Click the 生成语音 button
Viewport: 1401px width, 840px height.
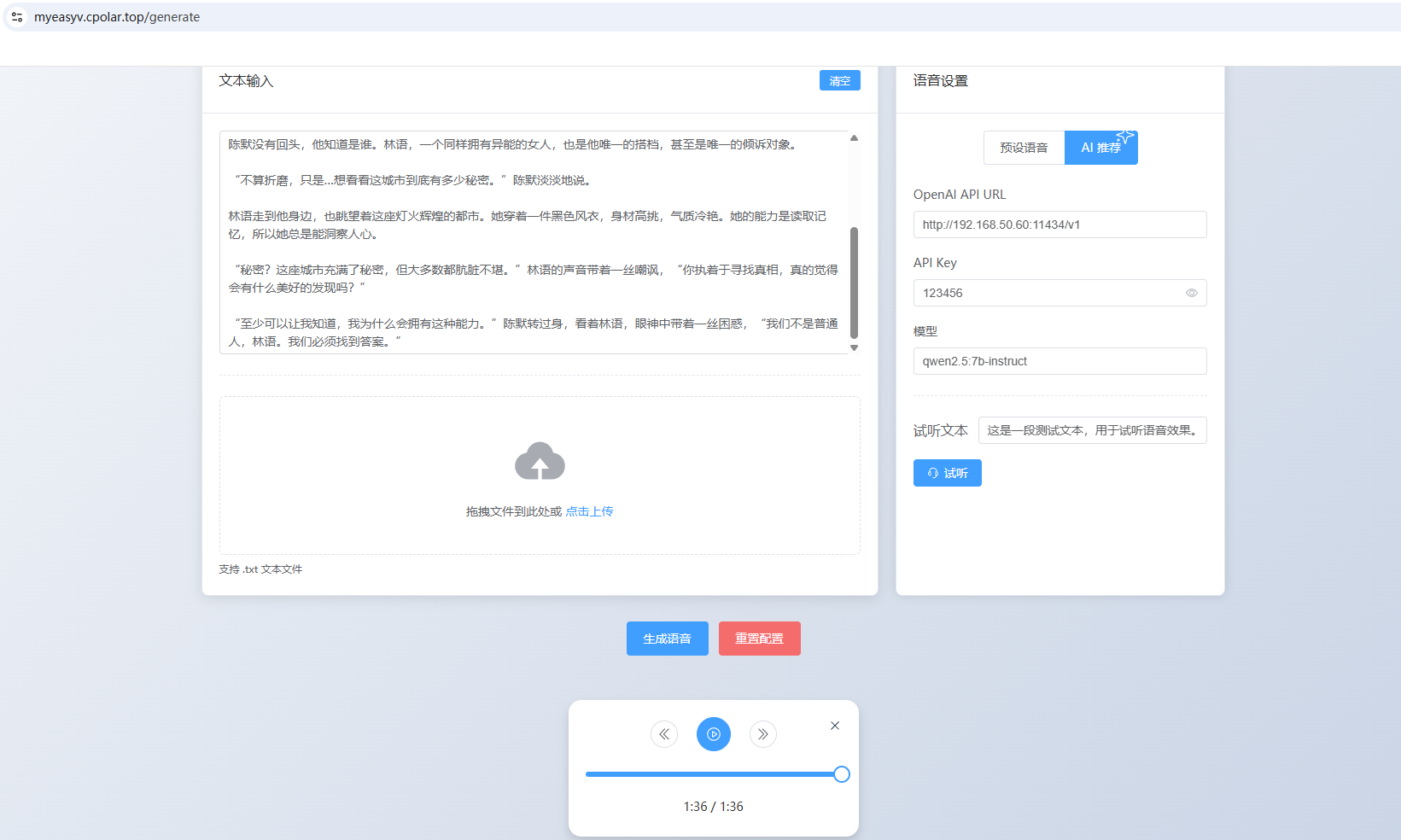pyautogui.click(x=668, y=639)
